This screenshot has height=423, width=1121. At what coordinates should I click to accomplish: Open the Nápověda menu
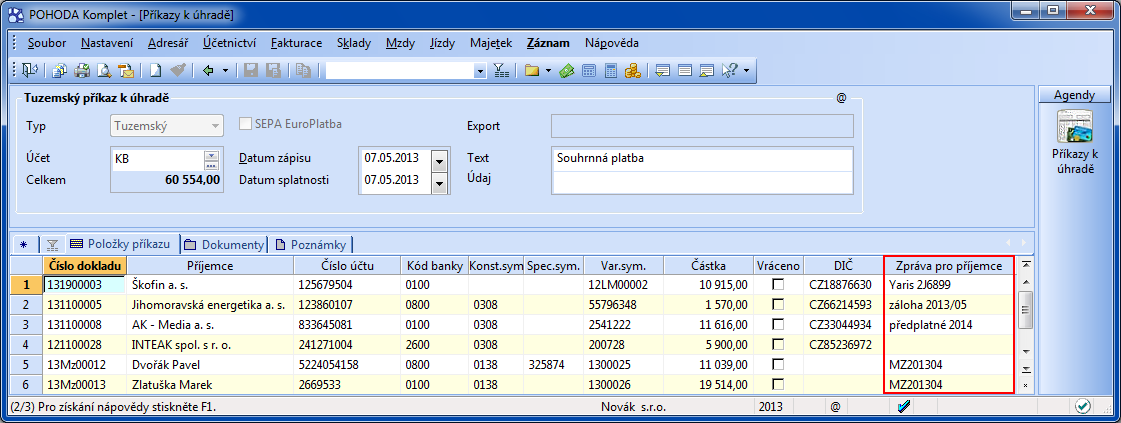[612, 43]
